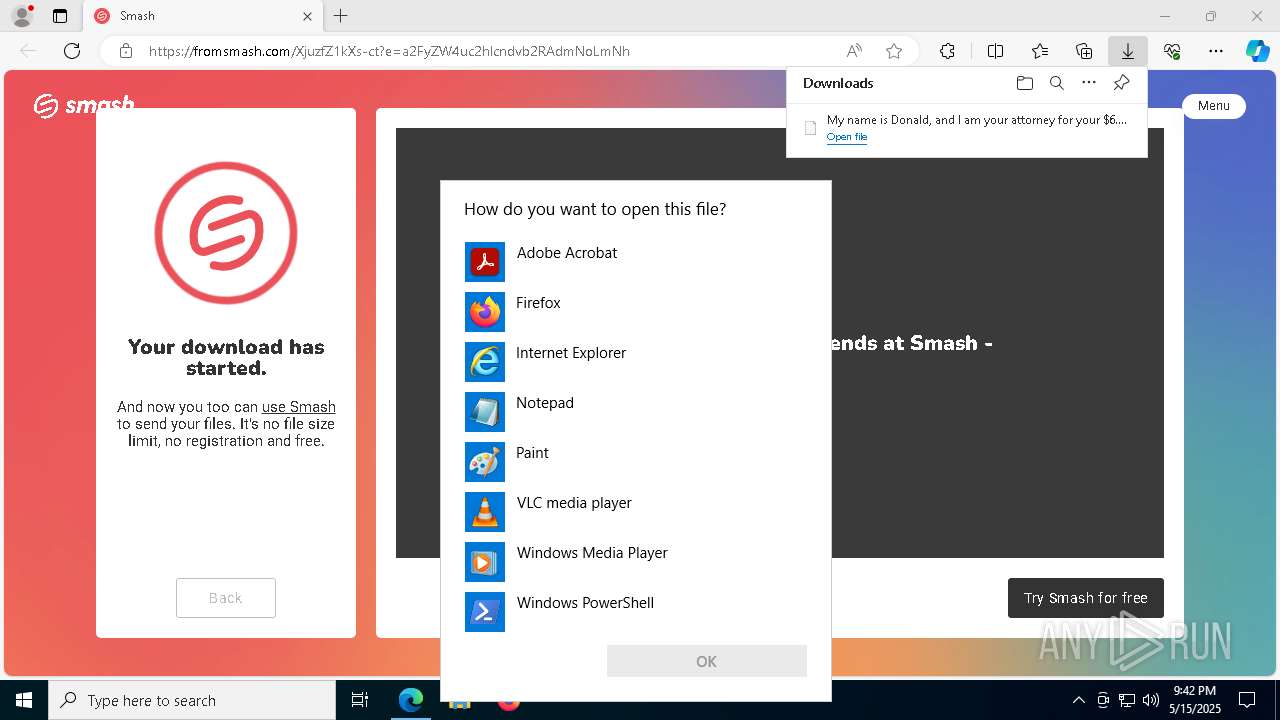
Task: Click the OK button in dialog
Action: (707, 661)
